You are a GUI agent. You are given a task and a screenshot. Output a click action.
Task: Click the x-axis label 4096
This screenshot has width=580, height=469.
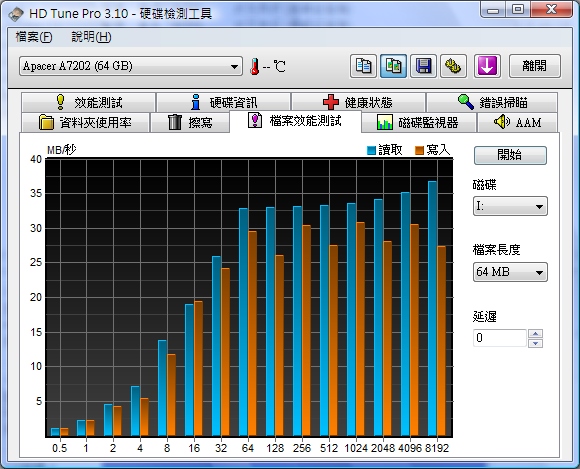point(410,448)
